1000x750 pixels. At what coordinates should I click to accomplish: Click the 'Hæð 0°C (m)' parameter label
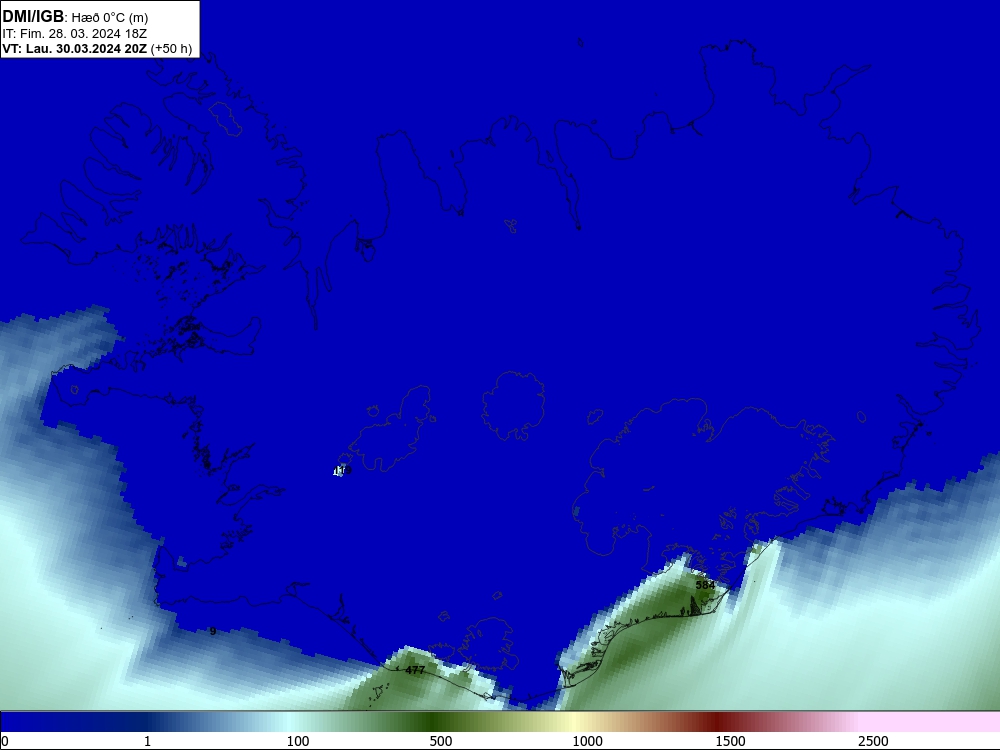click(x=110, y=18)
